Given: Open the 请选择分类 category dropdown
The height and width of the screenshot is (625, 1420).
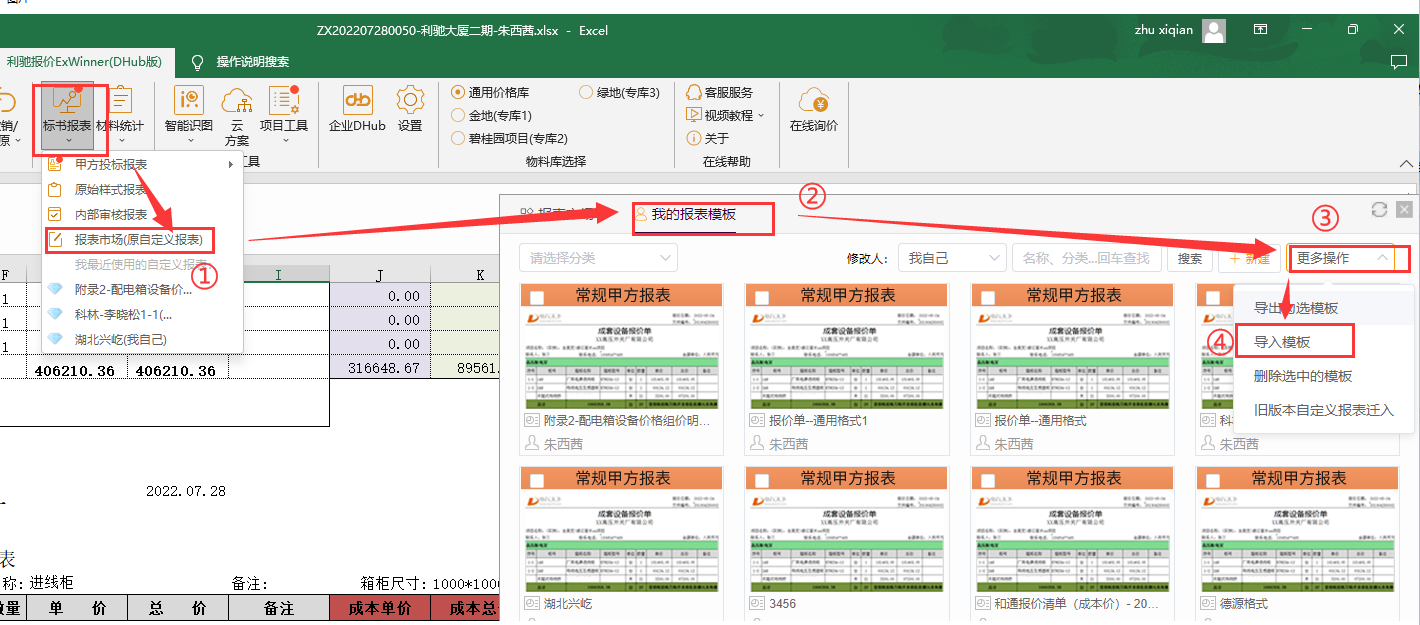Looking at the screenshot, I should (x=598, y=258).
